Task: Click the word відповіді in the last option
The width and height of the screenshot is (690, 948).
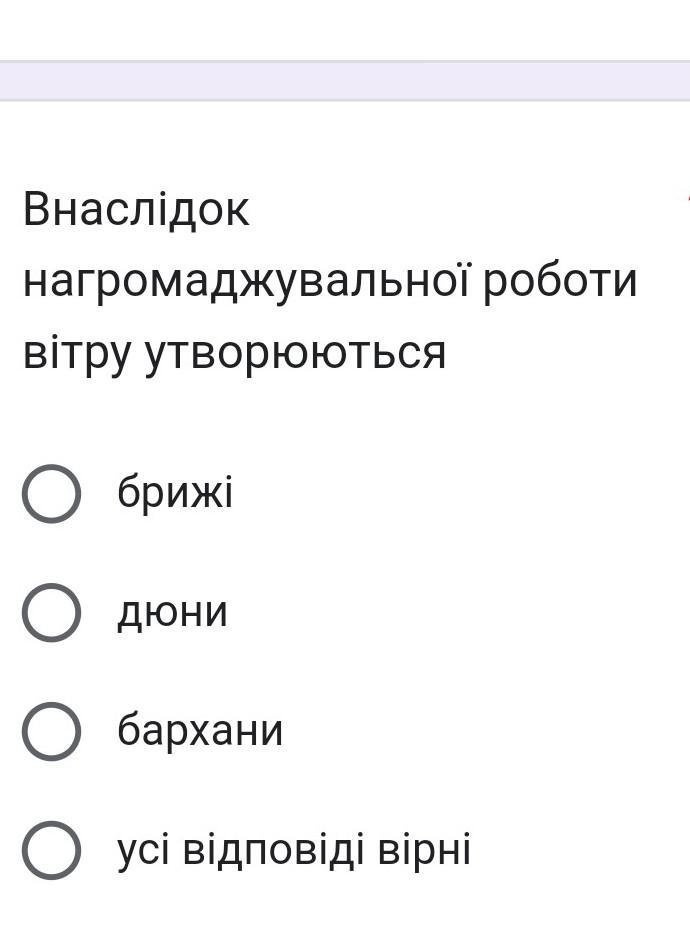Action: pyautogui.click(x=273, y=849)
